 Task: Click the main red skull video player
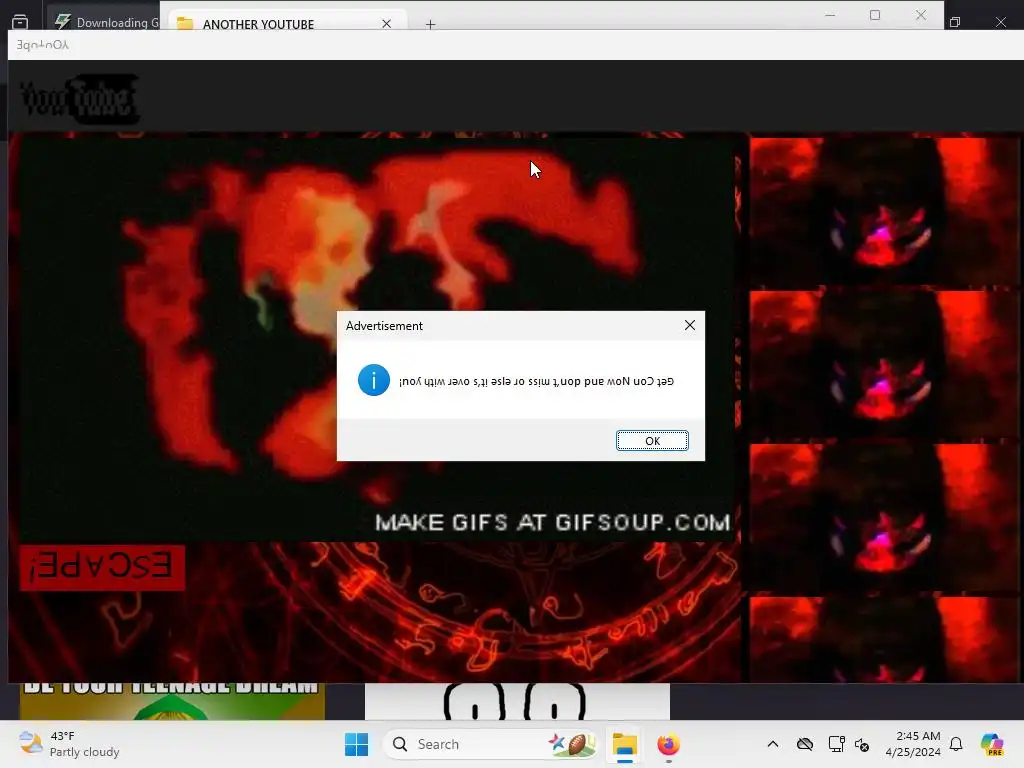tap(377, 338)
